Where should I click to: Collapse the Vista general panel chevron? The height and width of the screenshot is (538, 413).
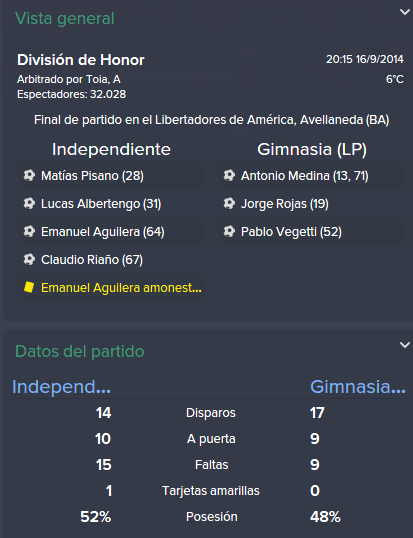(405, 12)
